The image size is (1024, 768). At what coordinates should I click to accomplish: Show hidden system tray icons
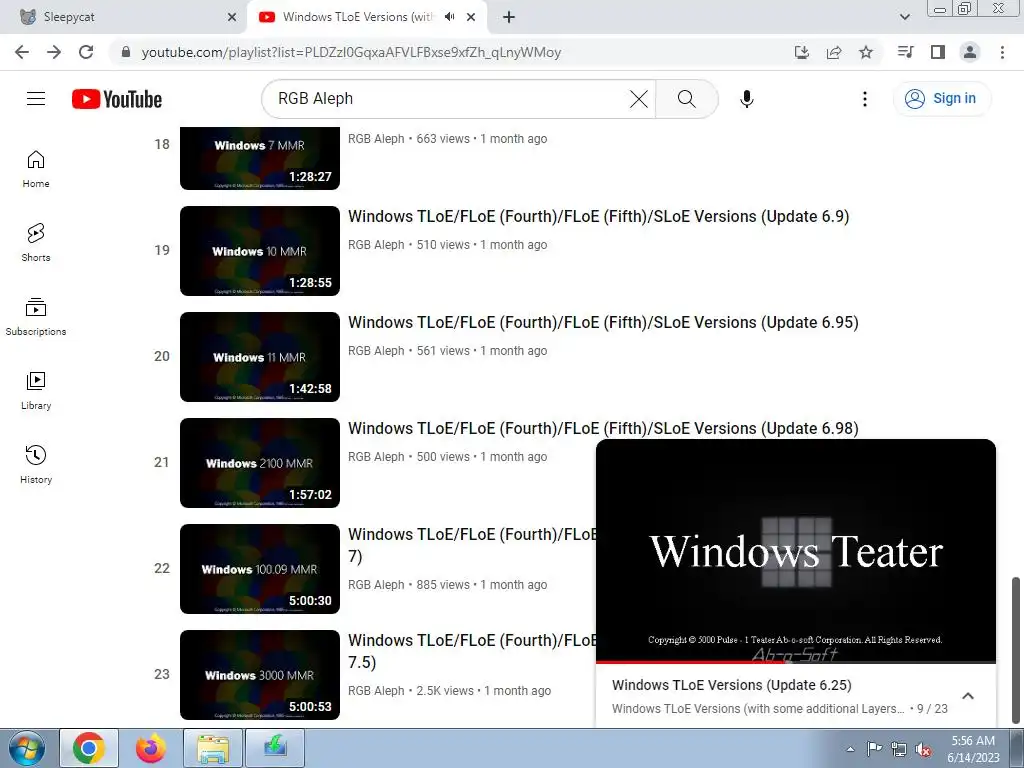point(850,749)
